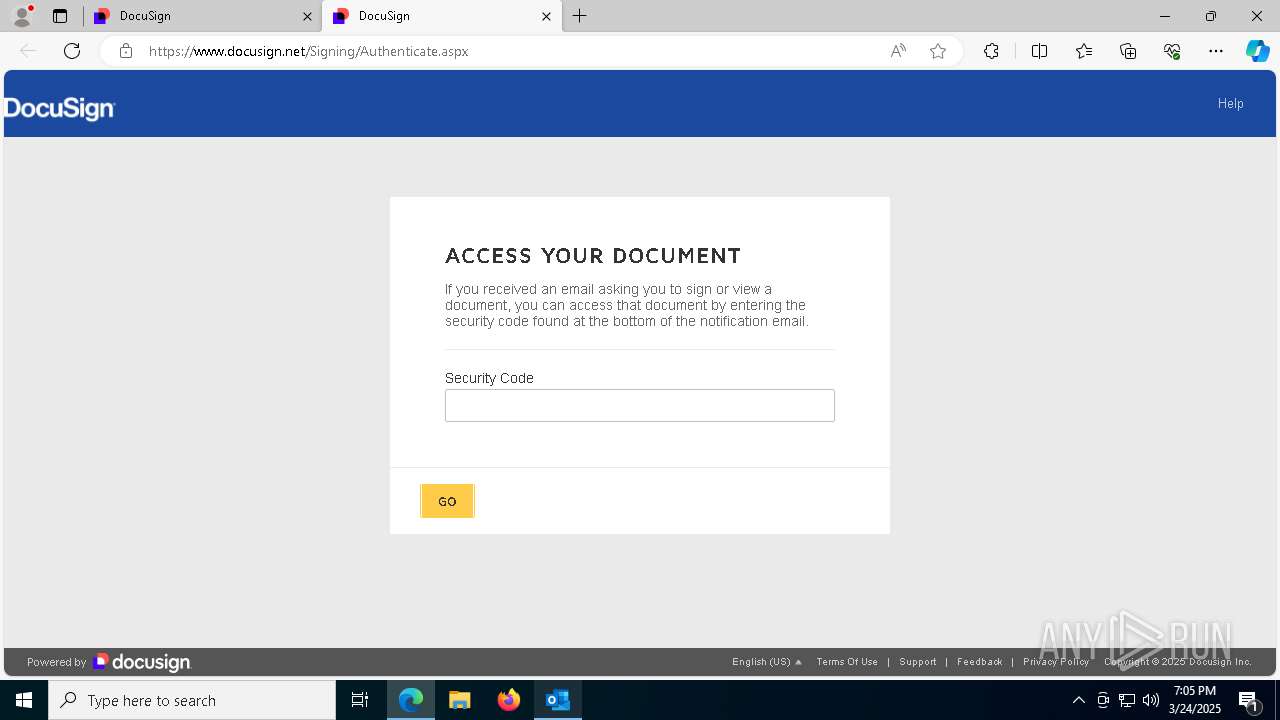Open the Privacy Policy link
This screenshot has height=720, width=1280.
tap(1056, 662)
